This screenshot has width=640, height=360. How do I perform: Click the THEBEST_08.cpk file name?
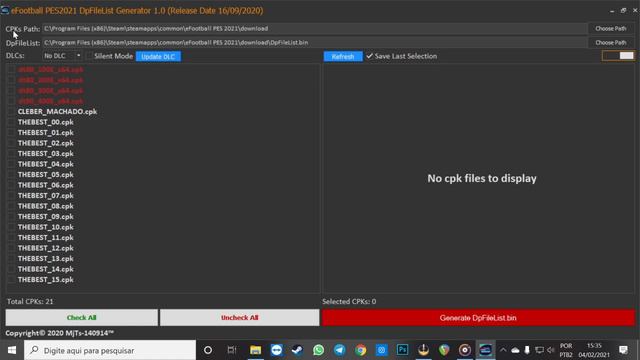point(46,206)
